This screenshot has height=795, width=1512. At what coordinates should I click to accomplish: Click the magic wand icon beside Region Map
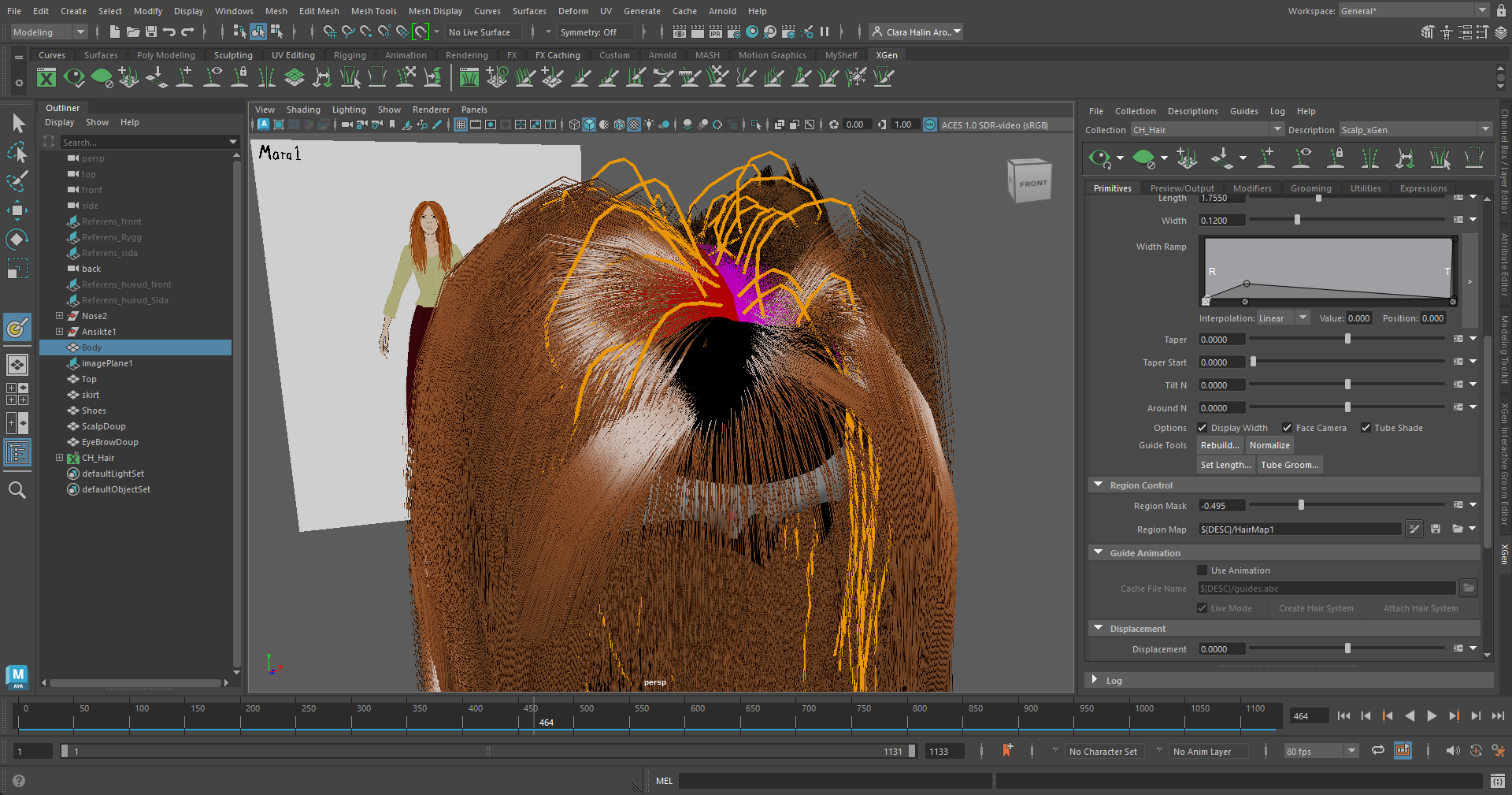1414,529
